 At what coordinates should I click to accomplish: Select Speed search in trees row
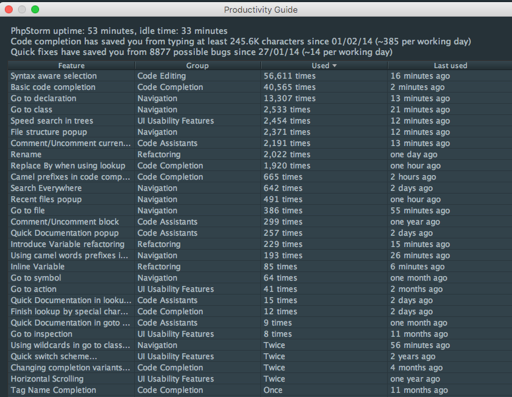coord(260,121)
